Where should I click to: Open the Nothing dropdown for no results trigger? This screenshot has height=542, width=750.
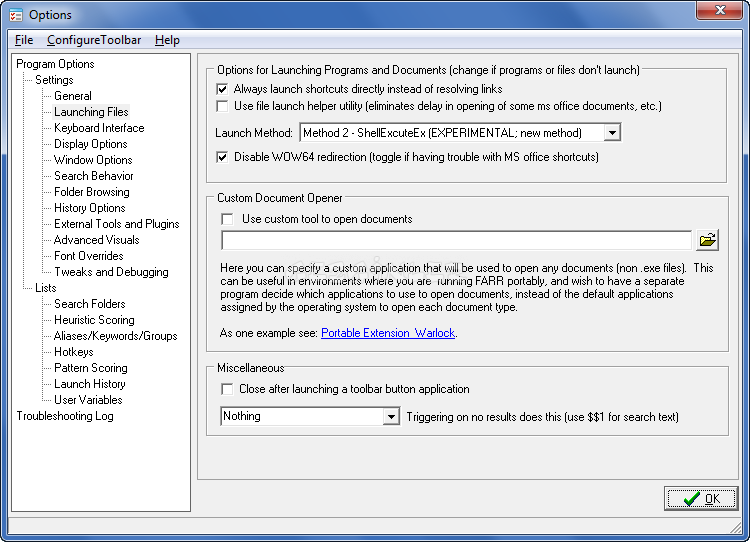(391, 417)
